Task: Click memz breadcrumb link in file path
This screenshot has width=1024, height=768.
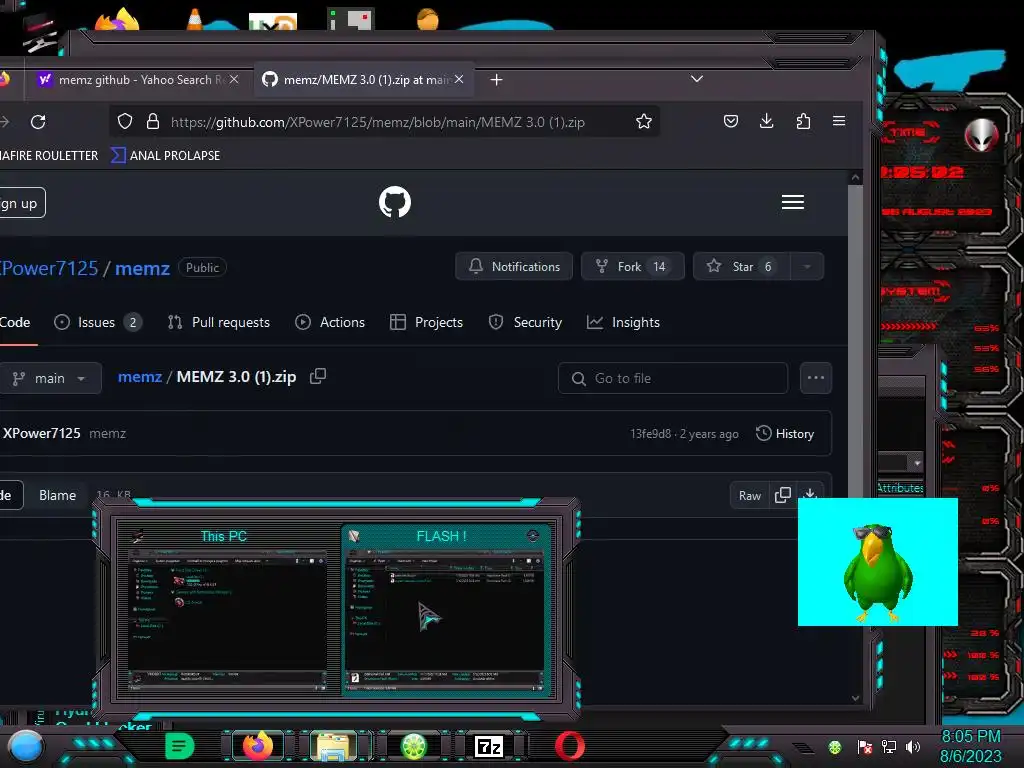Action: tap(140, 377)
